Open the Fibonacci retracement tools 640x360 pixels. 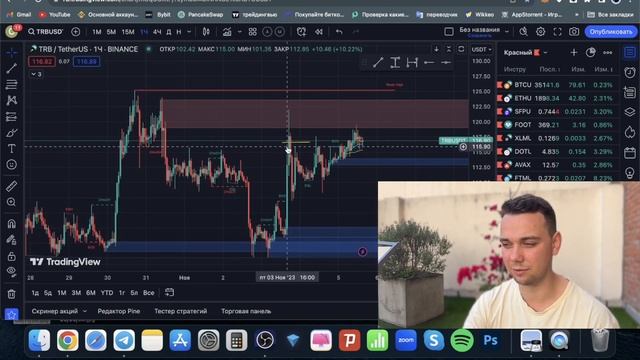tap(11, 84)
